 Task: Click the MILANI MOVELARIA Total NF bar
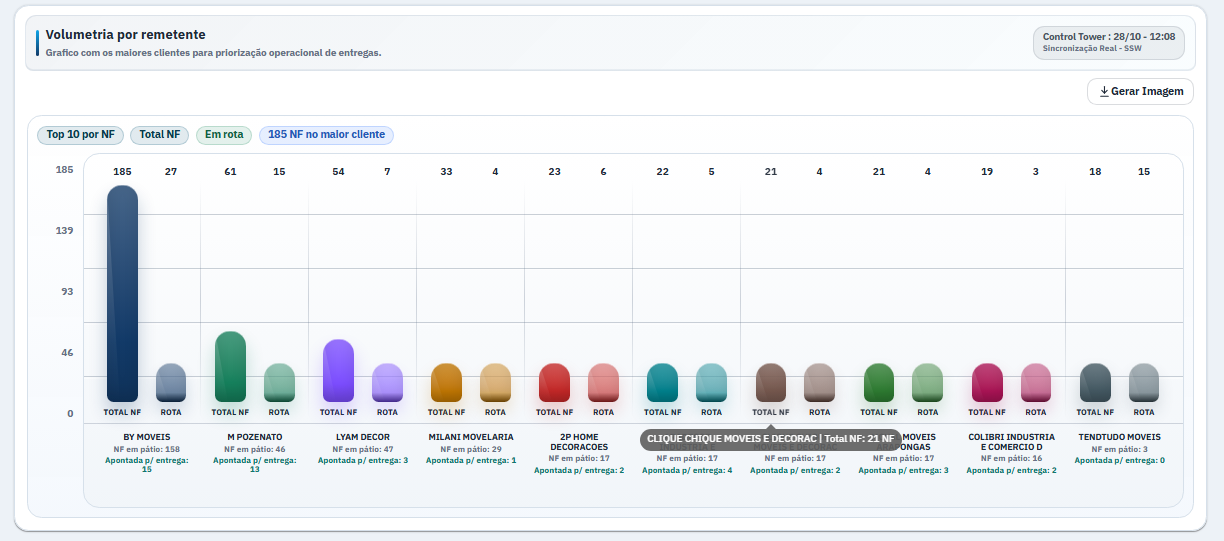click(x=446, y=383)
